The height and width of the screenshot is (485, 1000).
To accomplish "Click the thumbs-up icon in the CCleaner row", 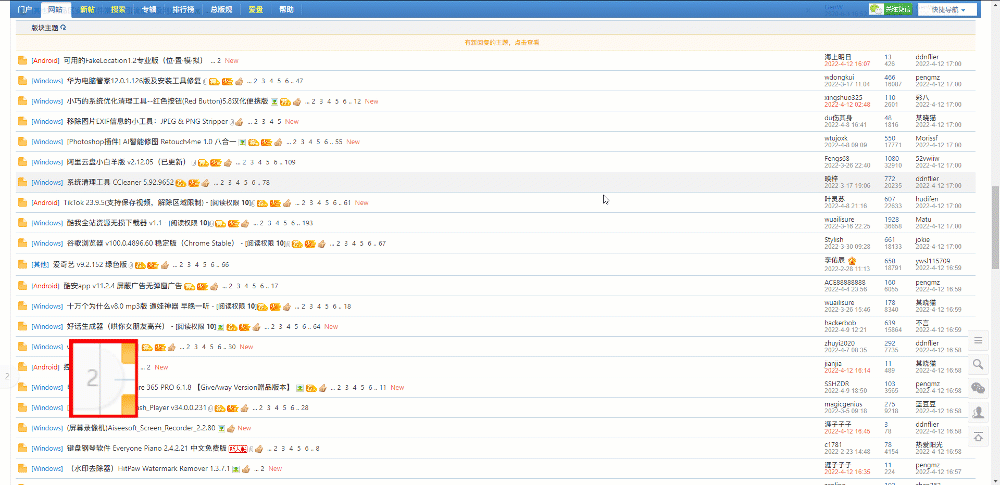I will click(x=205, y=183).
